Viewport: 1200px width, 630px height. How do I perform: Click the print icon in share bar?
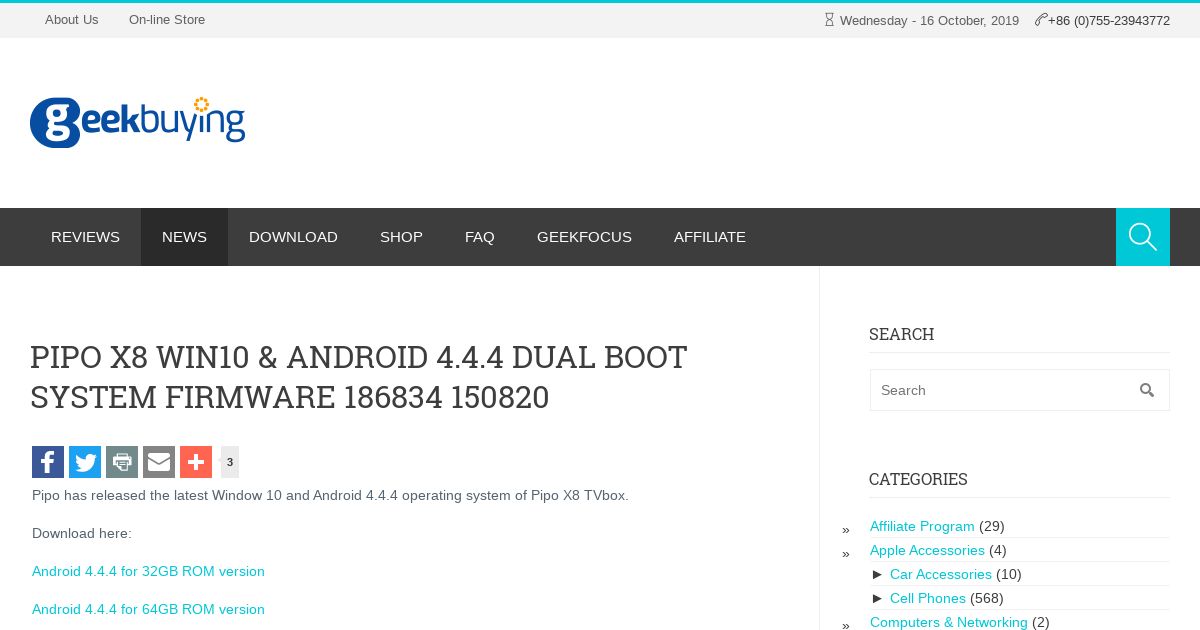pyautogui.click(x=122, y=462)
